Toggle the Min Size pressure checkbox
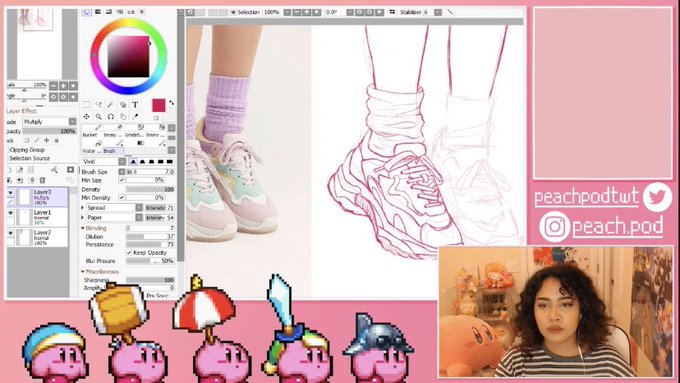 click(x=122, y=180)
